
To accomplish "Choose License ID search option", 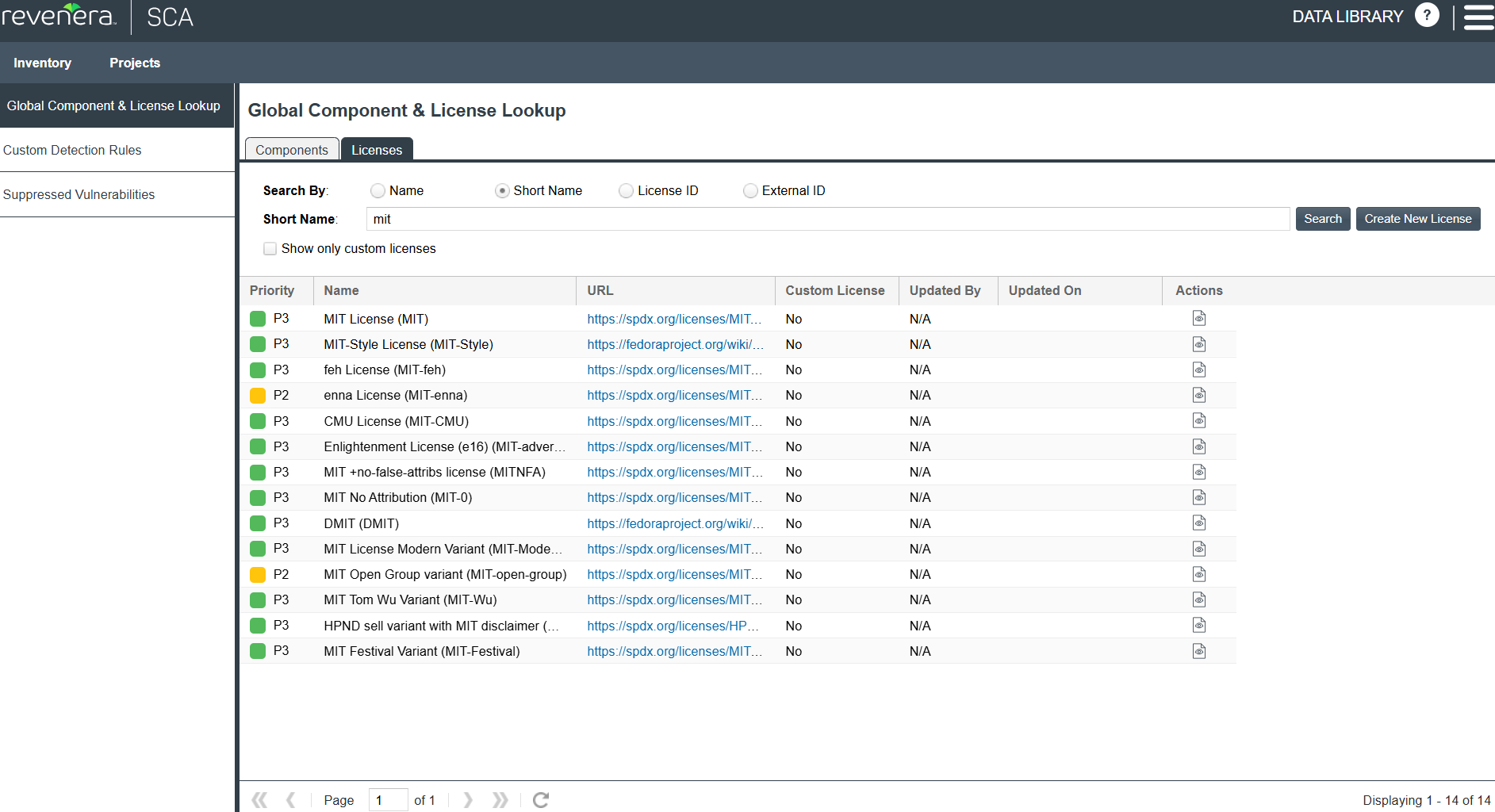I will 627,191.
